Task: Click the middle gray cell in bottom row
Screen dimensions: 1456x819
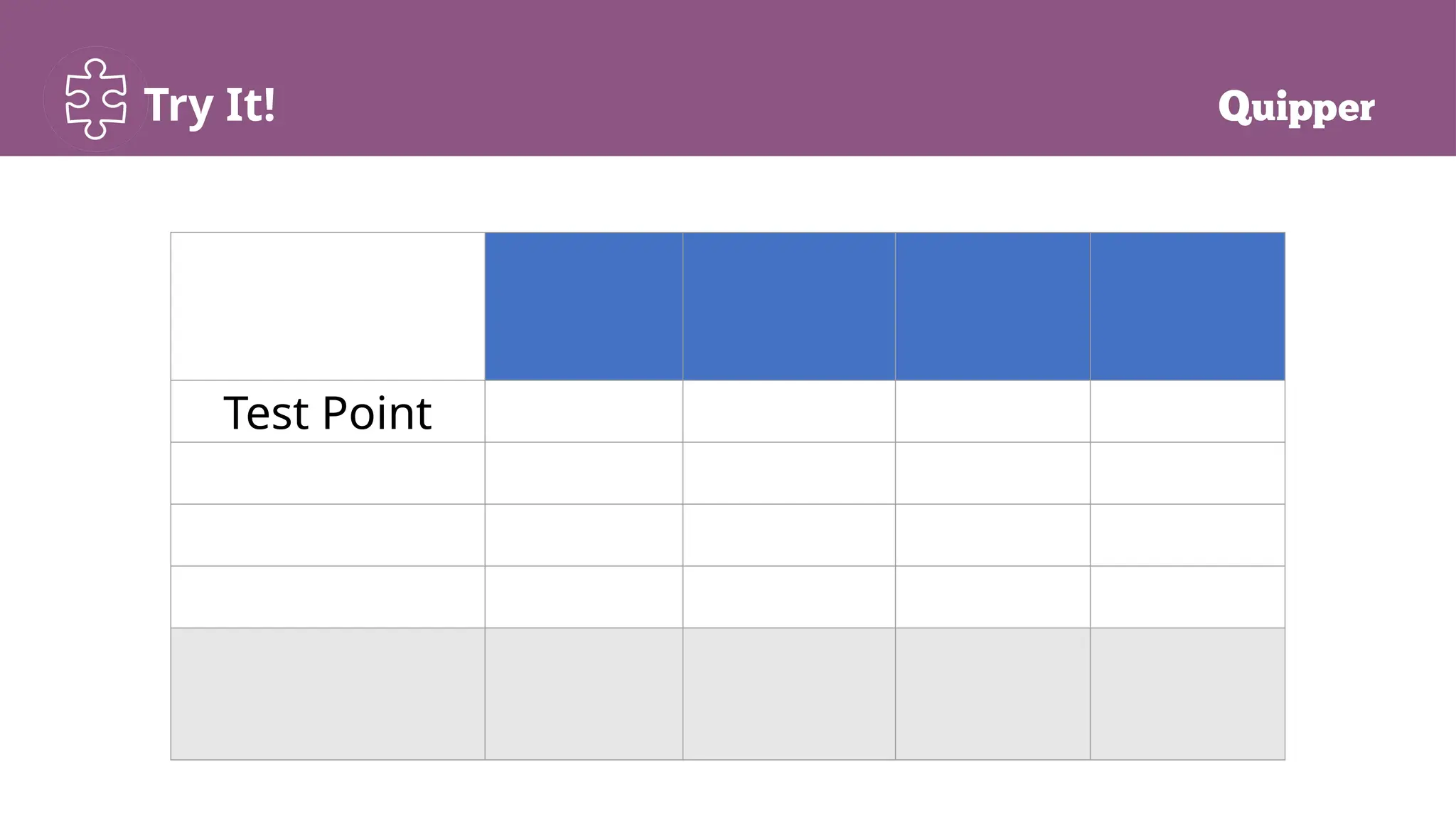Action: [789, 694]
